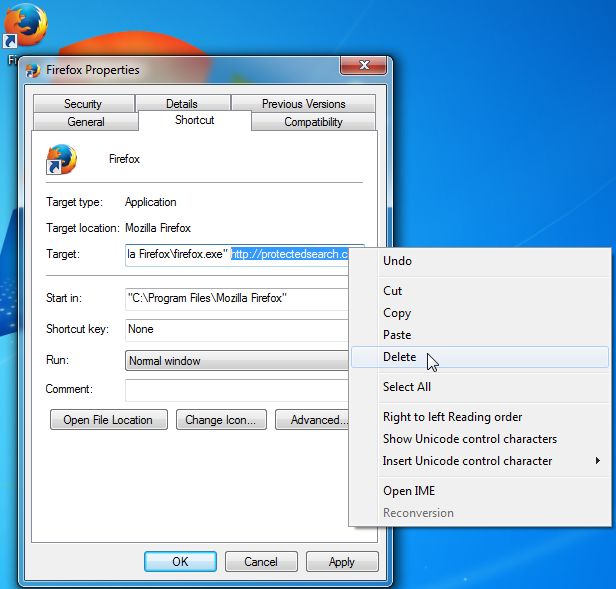The width and height of the screenshot is (616, 589).
Task: Click the 'Target type:' label
Action: coord(74,202)
